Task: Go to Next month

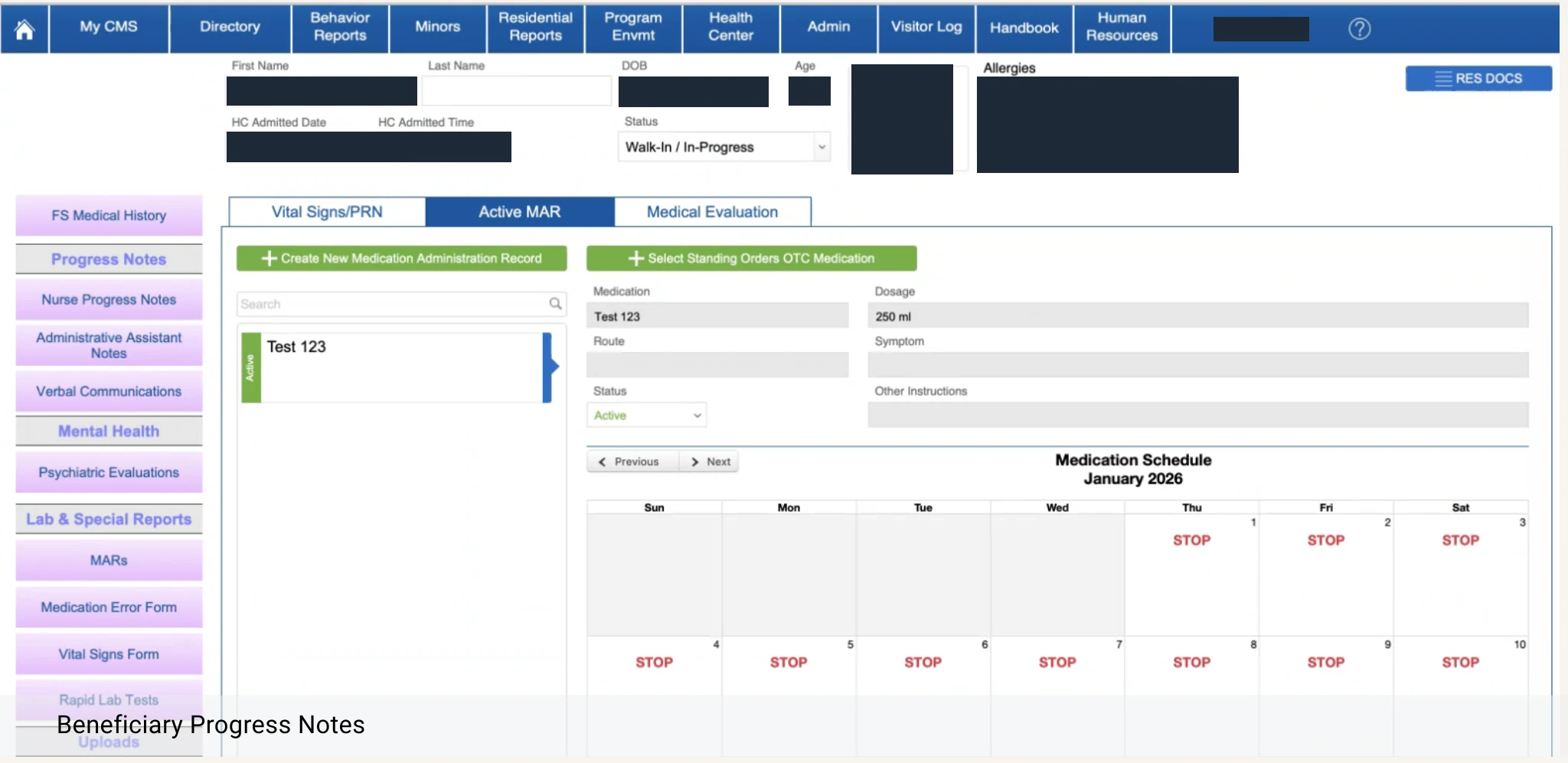Action: (710, 461)
